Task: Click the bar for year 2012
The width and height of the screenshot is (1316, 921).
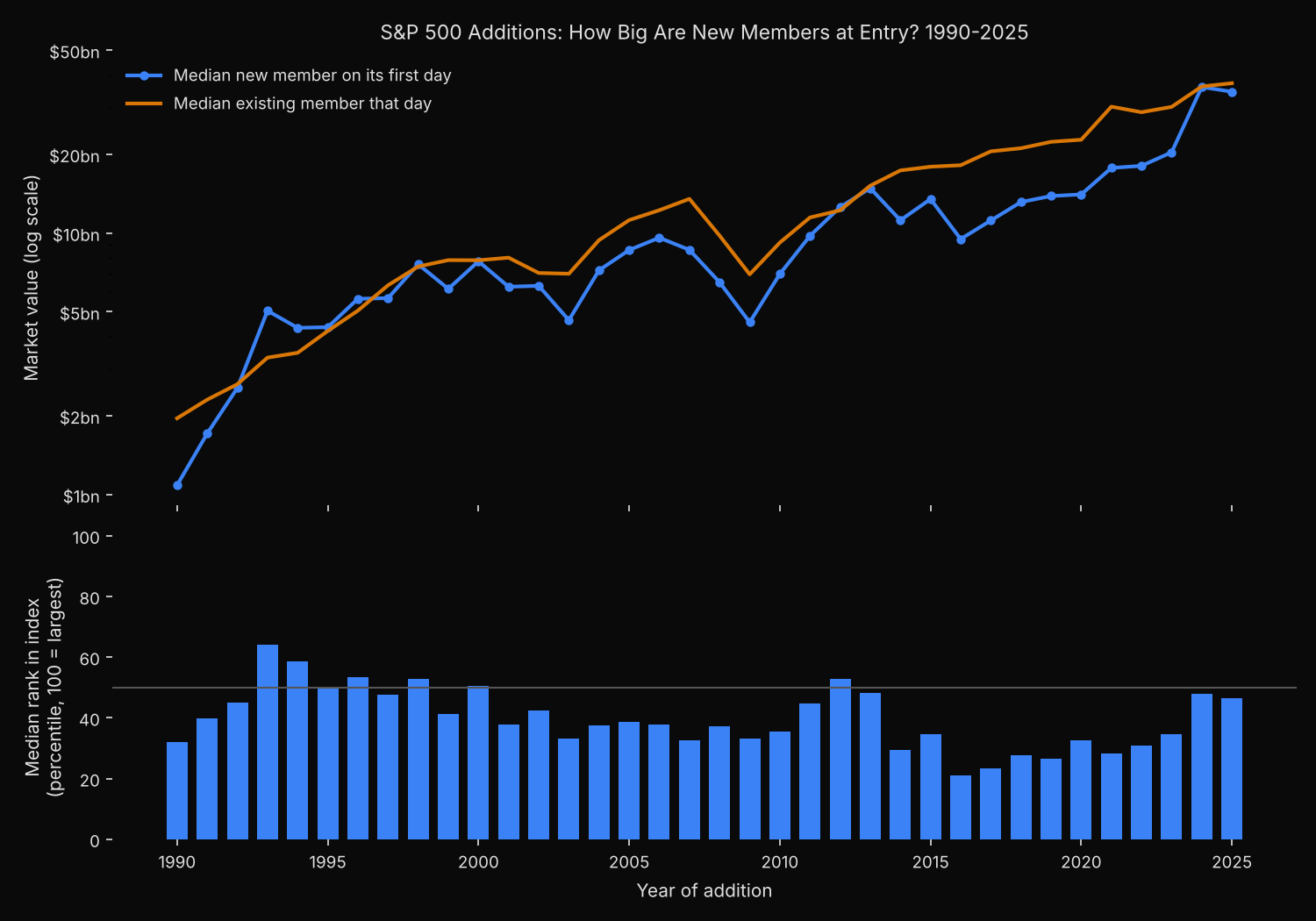Action: 840,760
